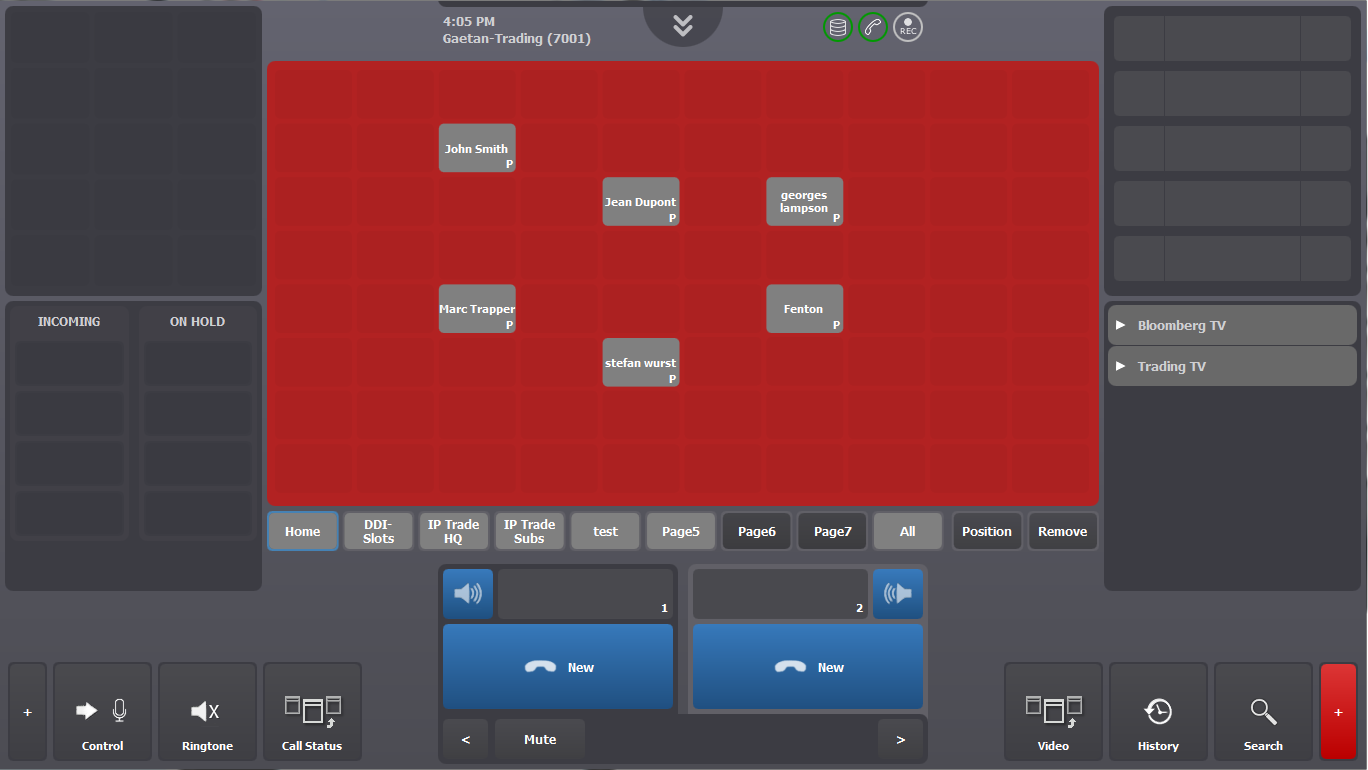Screen dimensions: 1368x770
Task: Switch to the Home page tab
Action: click(303, 531)
